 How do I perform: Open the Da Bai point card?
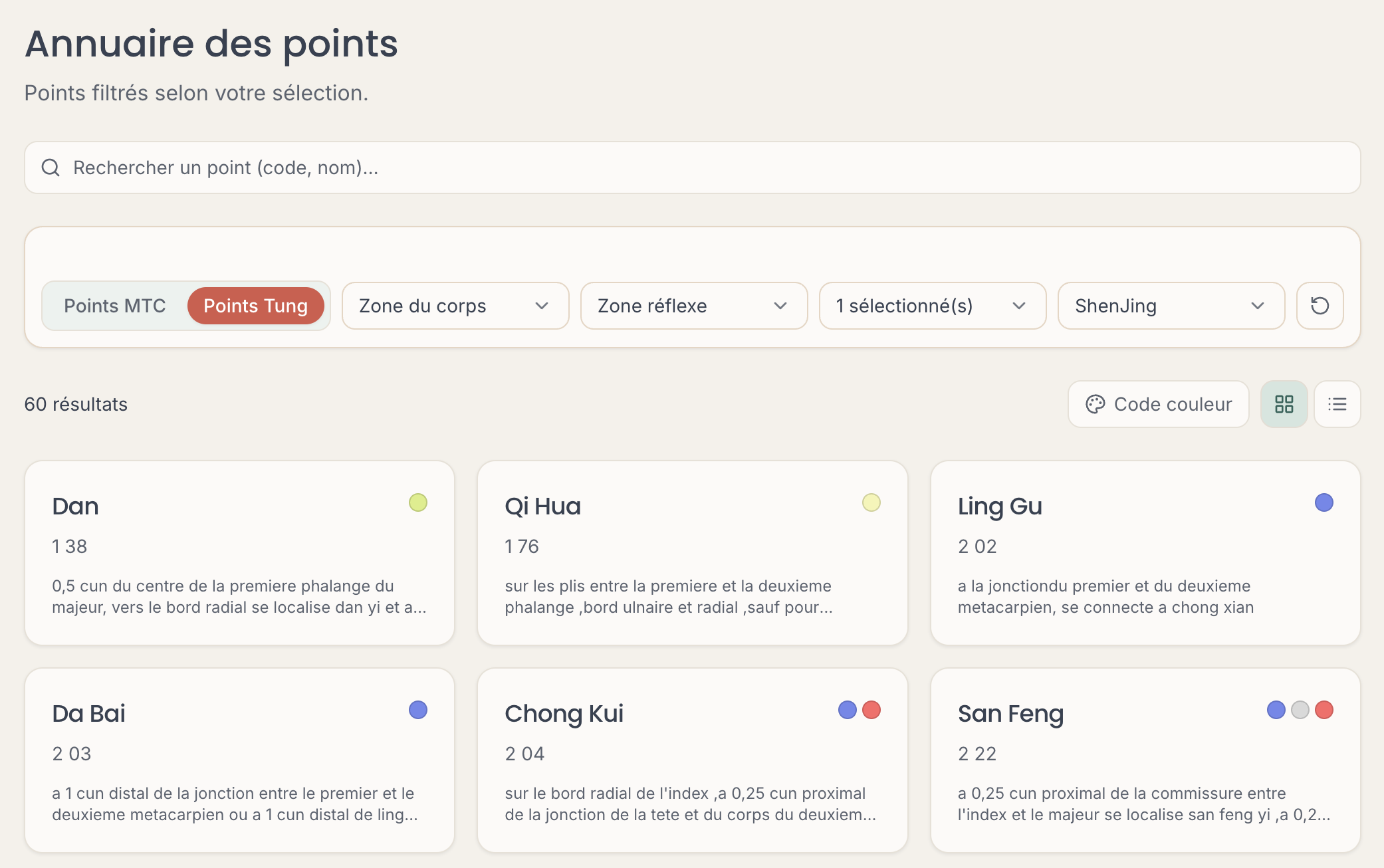(x=239, y=760)
